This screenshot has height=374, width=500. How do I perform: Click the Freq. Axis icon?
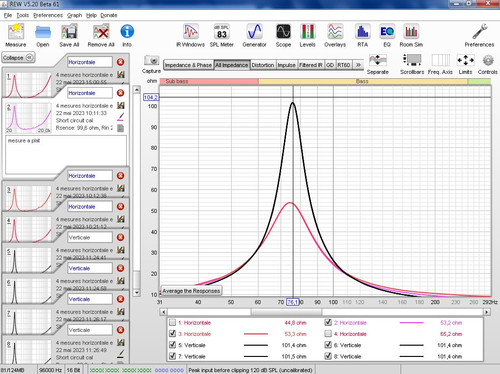pyautogui.click(x=440, y=61)
